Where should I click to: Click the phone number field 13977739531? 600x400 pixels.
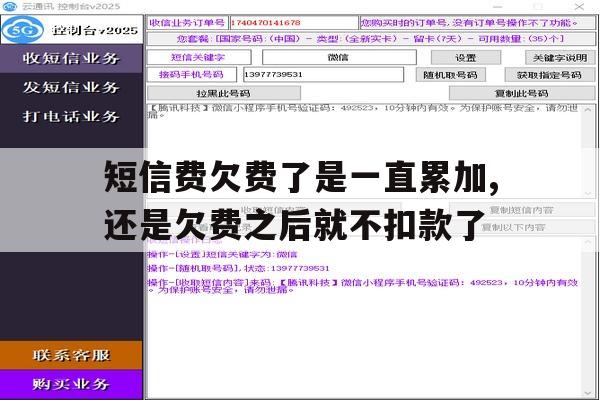(x=323, y=75)
